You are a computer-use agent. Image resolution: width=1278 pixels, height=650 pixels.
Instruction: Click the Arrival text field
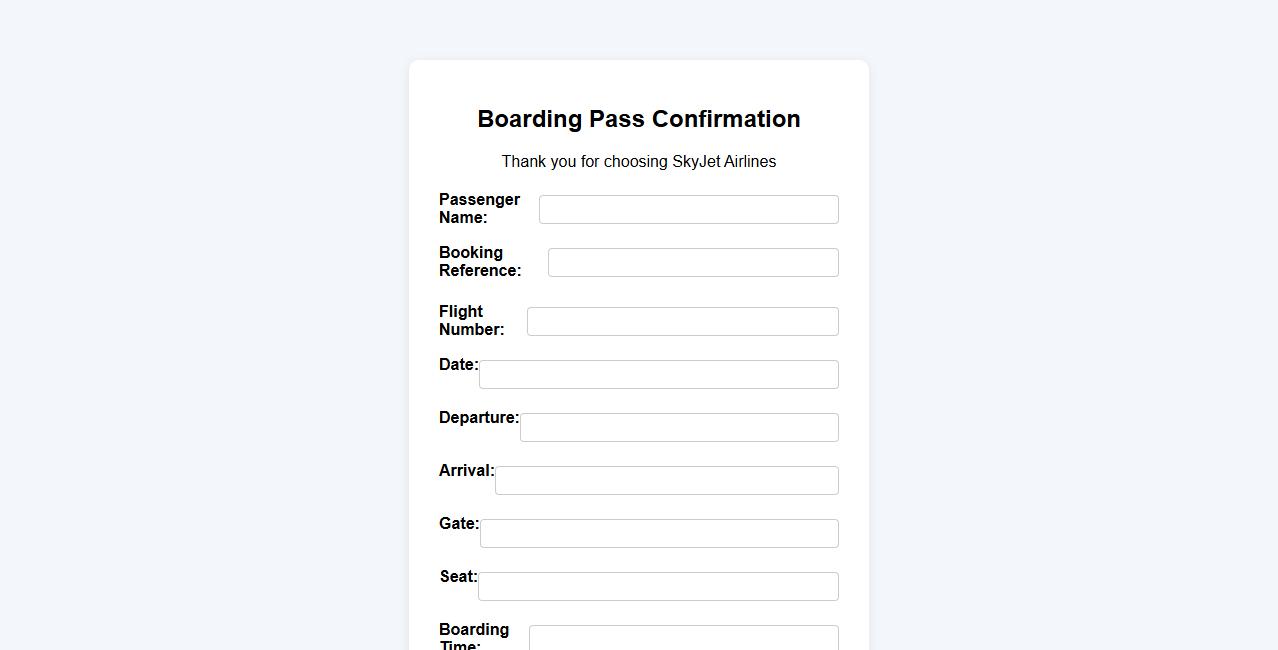(x=666, y=481)
